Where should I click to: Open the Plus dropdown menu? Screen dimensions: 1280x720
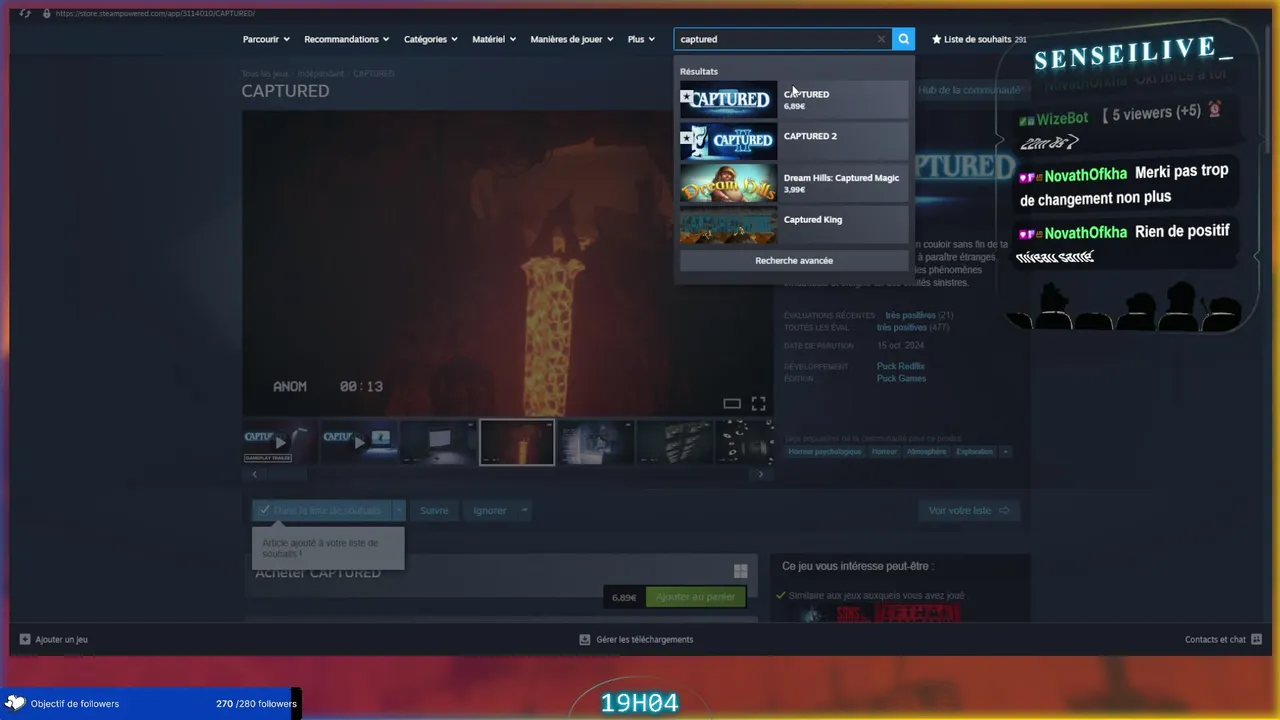click(x=641, y=39)
